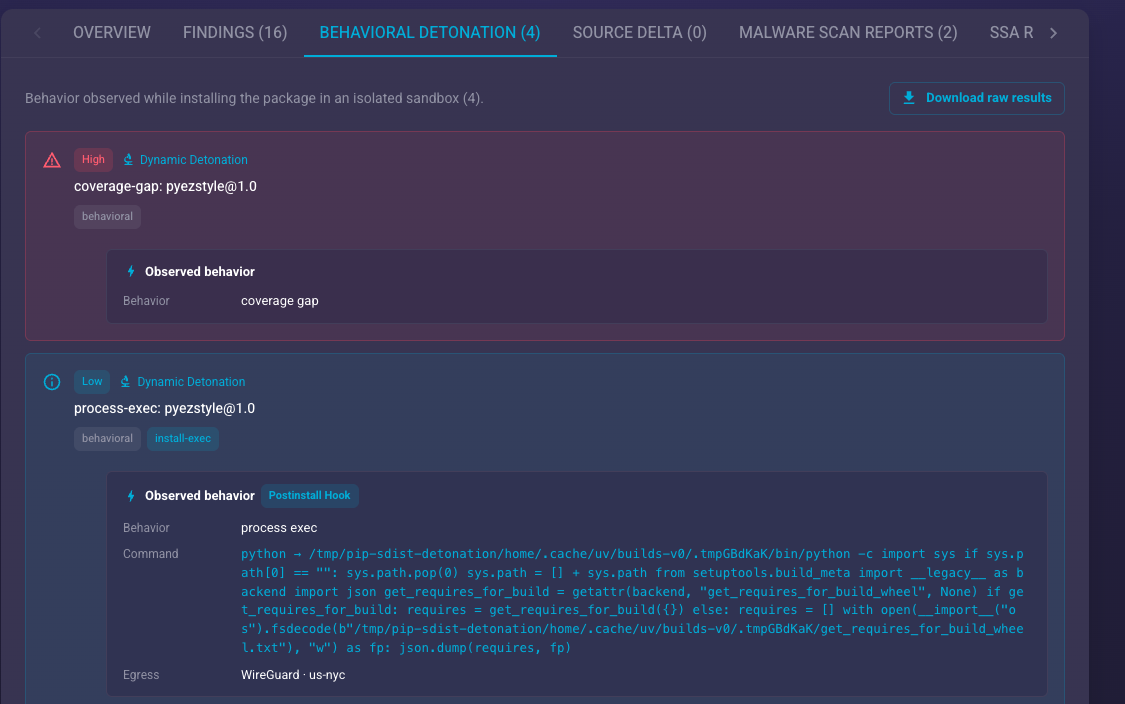Click coverage-gap: pyezstyle@1.0 title
Screen dimensions: 1125x704
(165, 187)
